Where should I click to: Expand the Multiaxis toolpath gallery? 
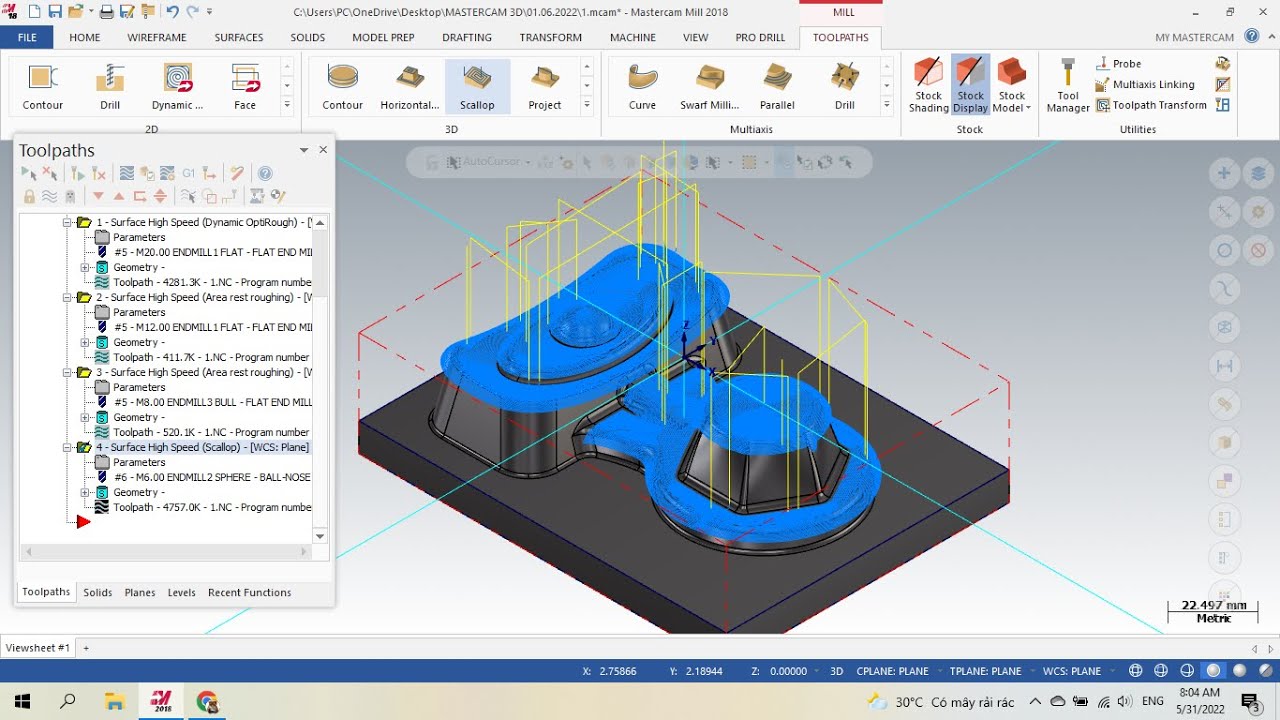point(887,105)
